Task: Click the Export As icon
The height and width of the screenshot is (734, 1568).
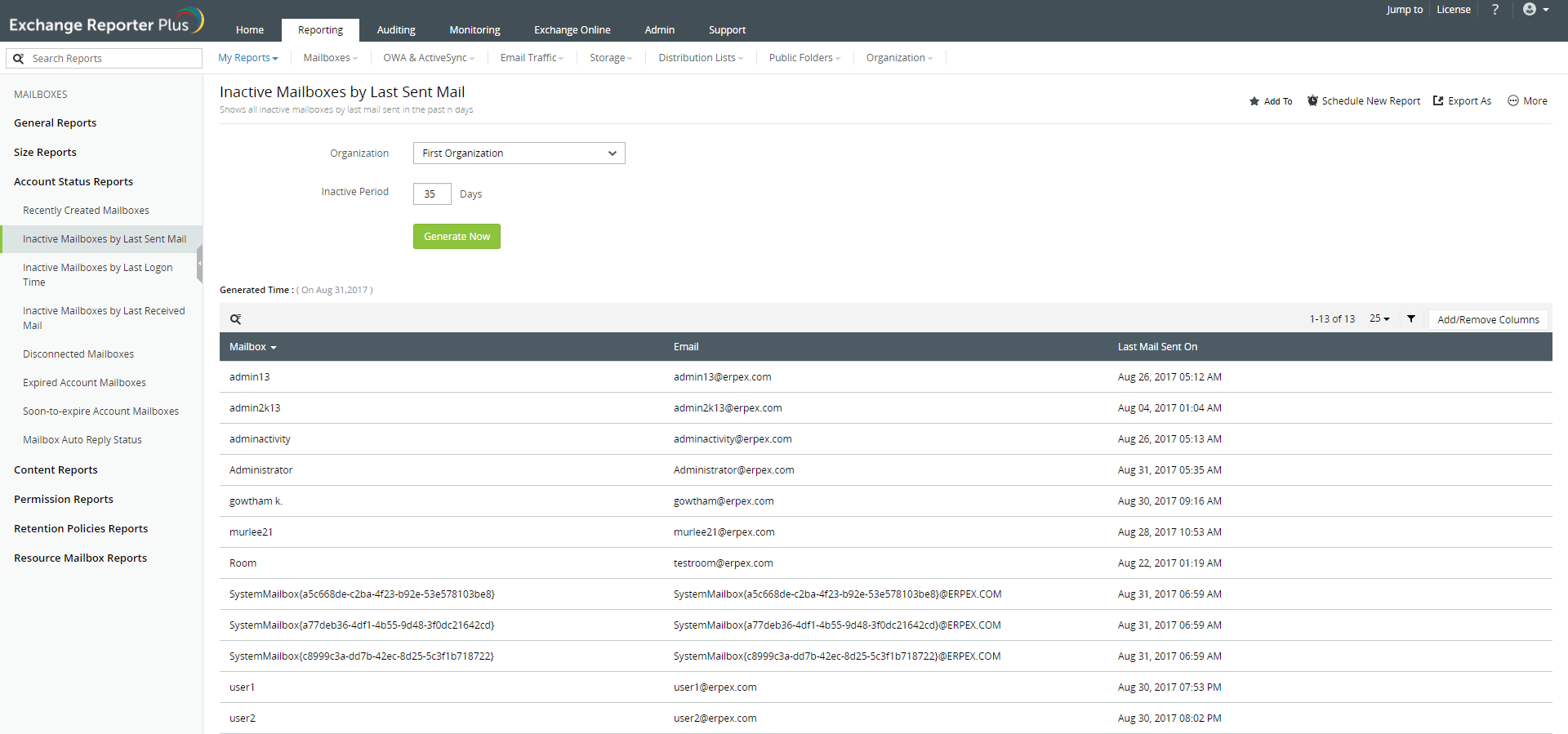Action: (x=1438, y=101)
